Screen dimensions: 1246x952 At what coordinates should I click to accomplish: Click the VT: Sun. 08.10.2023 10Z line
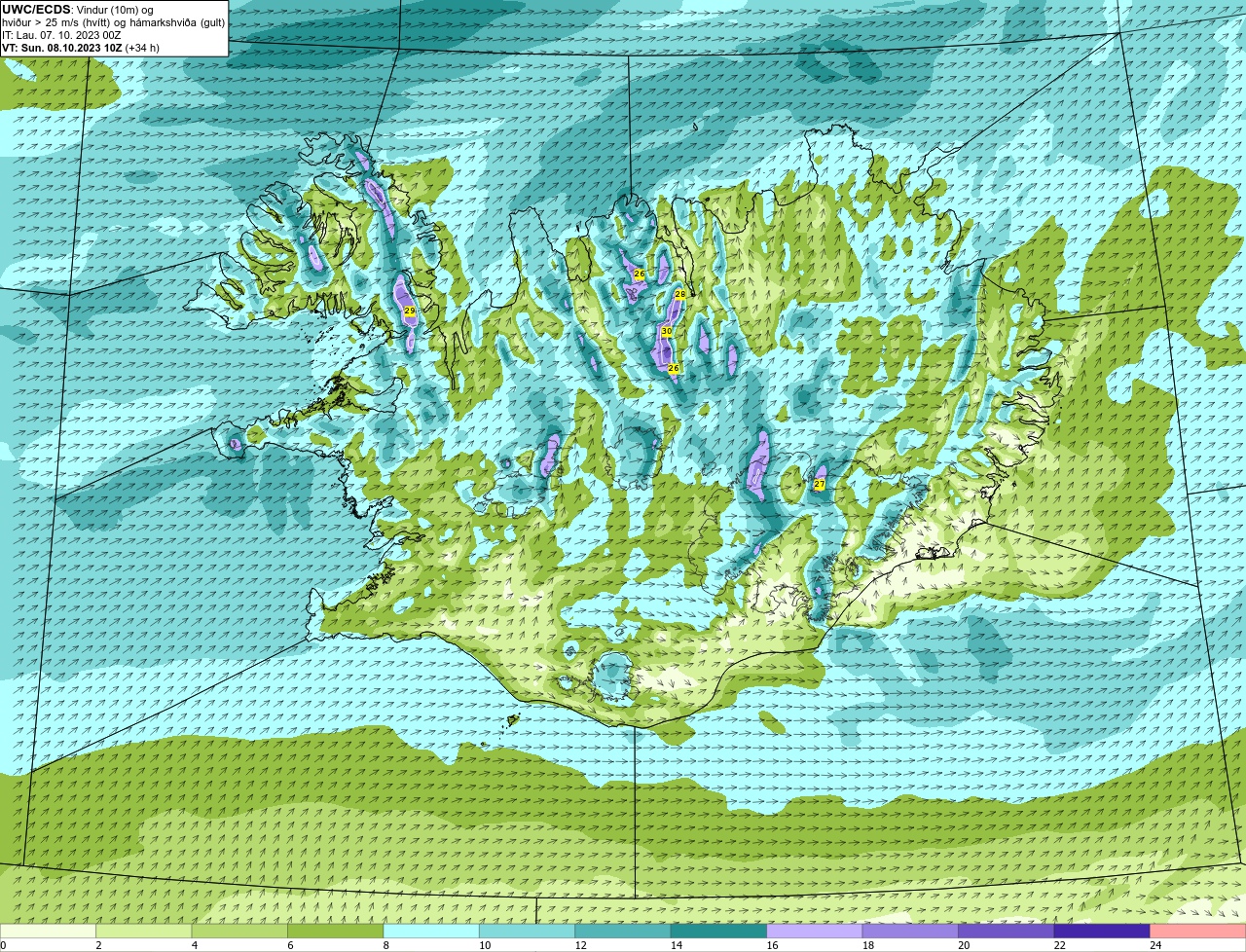(x=80, y=48)
